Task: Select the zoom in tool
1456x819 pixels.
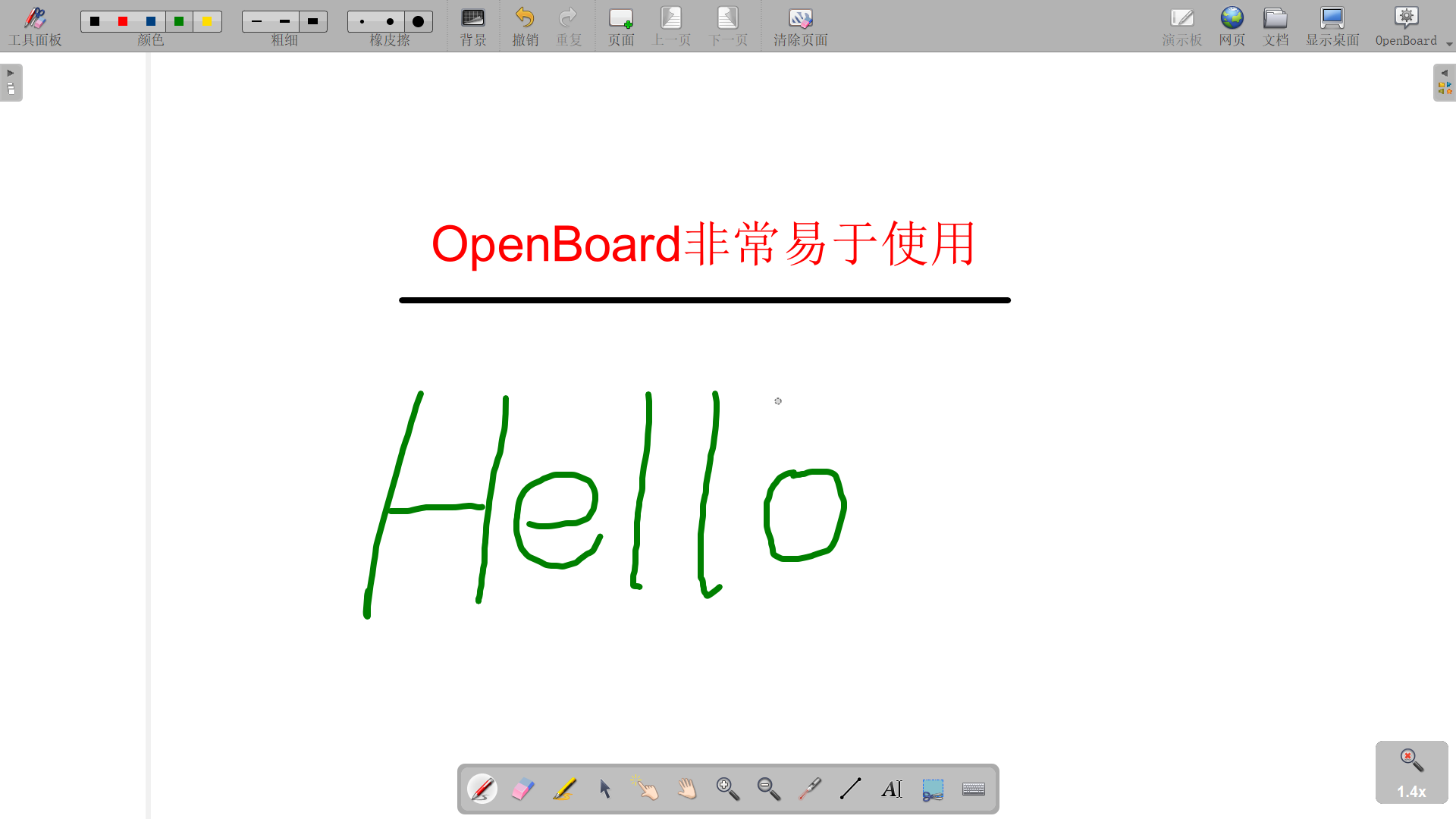Action: coord(728,789)
